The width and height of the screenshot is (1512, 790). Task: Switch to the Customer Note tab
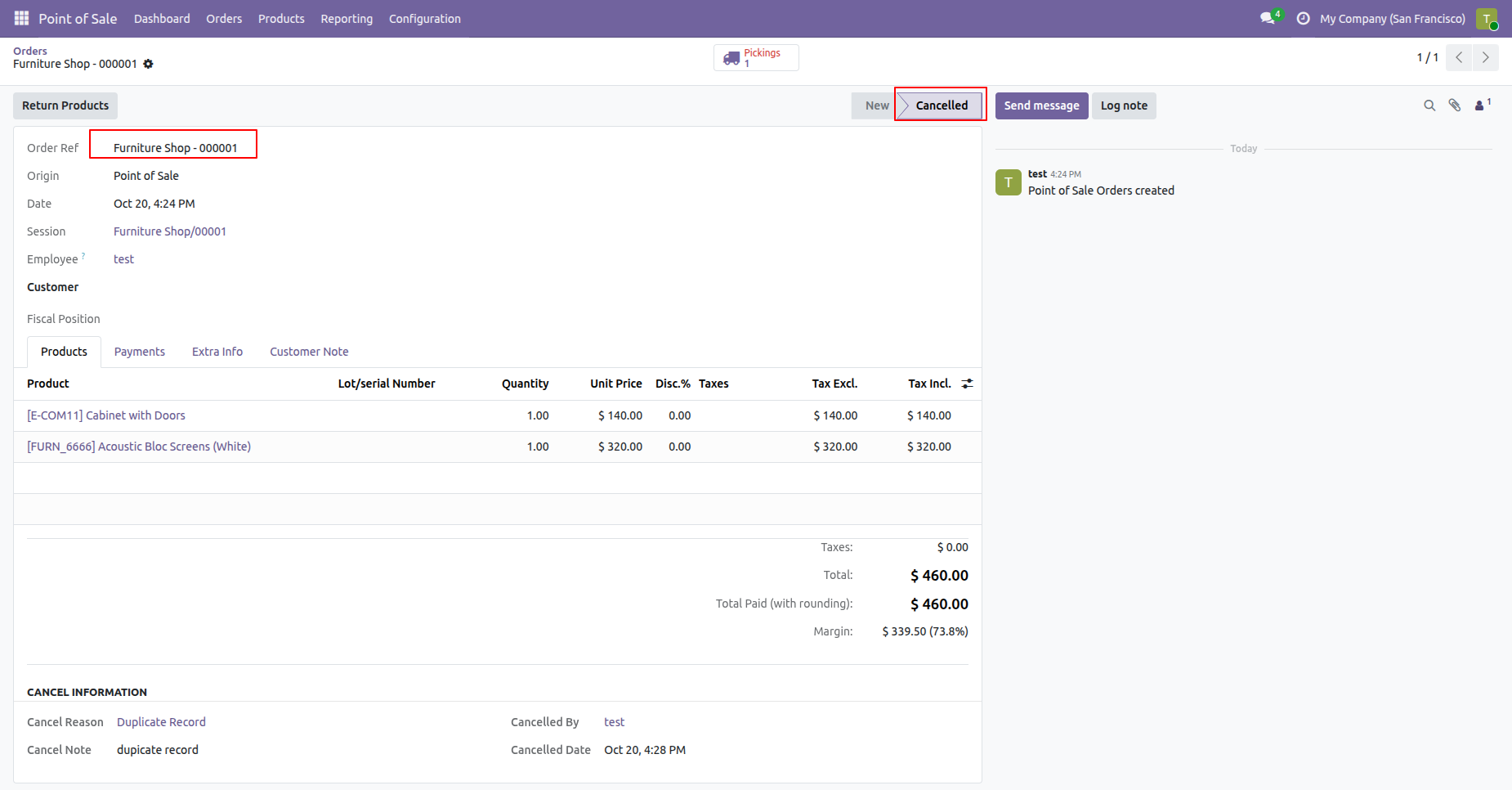pyautogui.click(x=309, y=352)
